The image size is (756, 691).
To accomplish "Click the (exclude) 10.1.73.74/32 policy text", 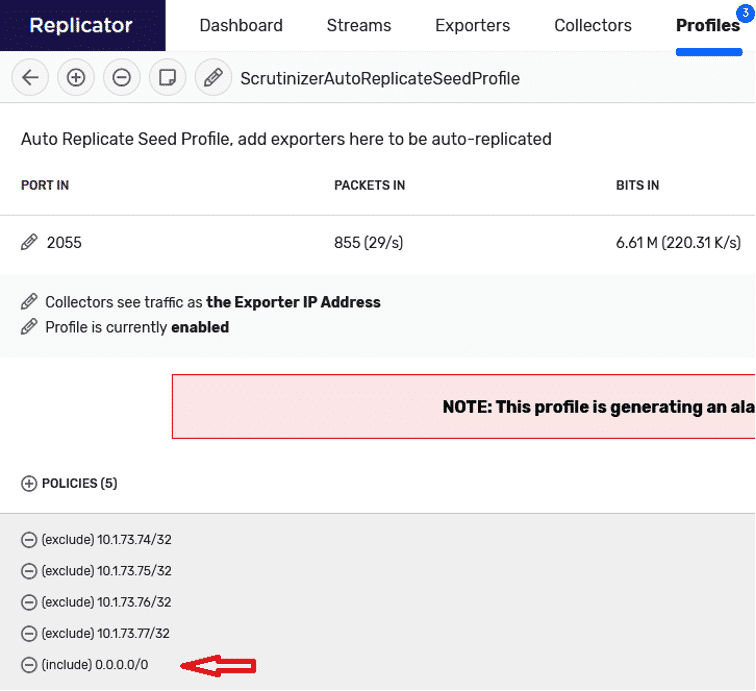I will [x=107, y=540].
